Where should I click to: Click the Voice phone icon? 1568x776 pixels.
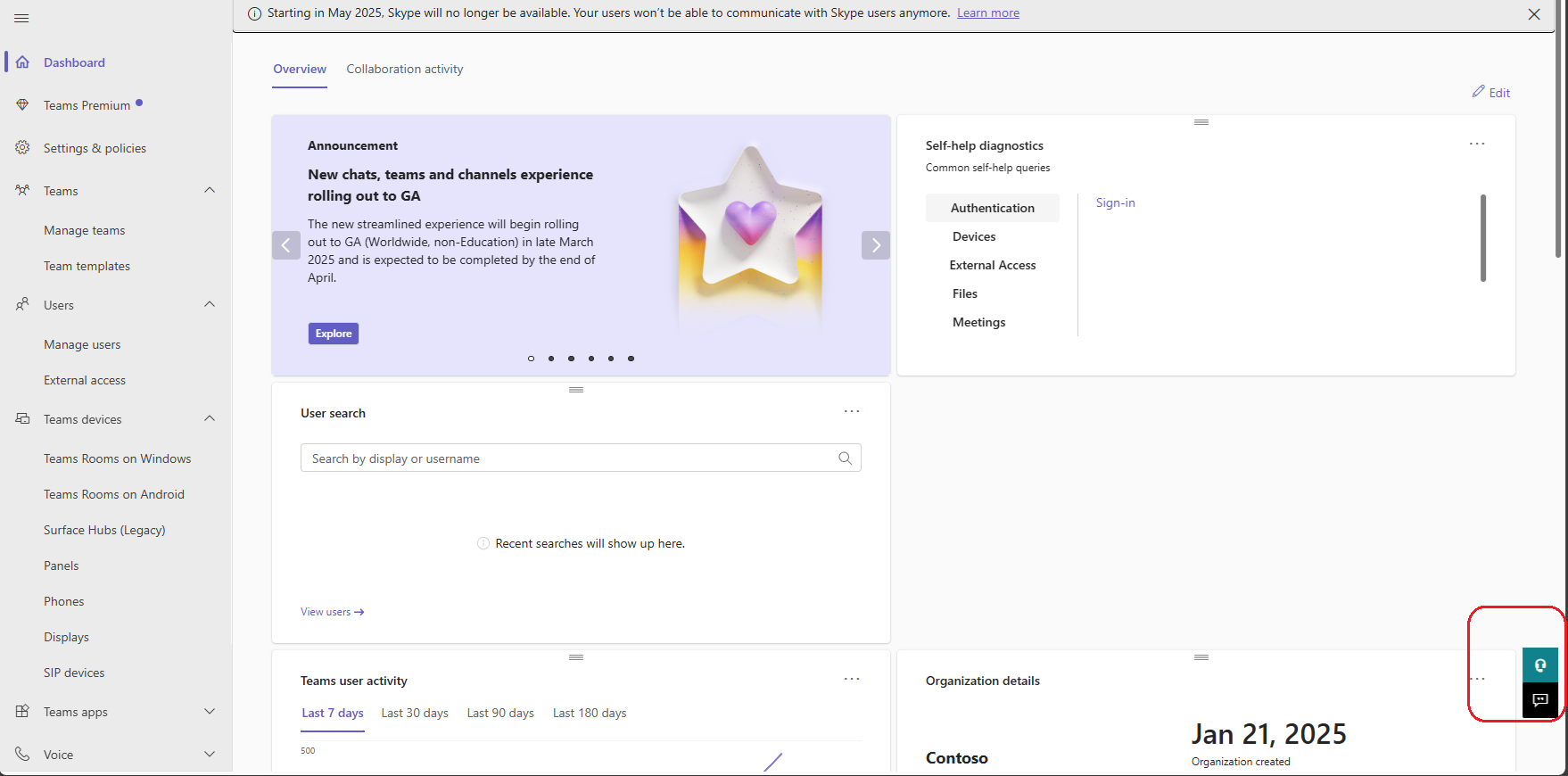[x=22, y=755]
